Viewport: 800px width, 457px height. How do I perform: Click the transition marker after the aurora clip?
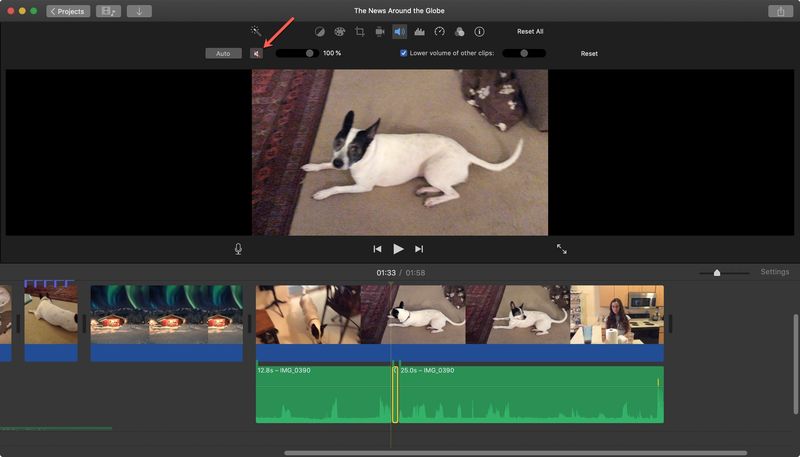249,323
